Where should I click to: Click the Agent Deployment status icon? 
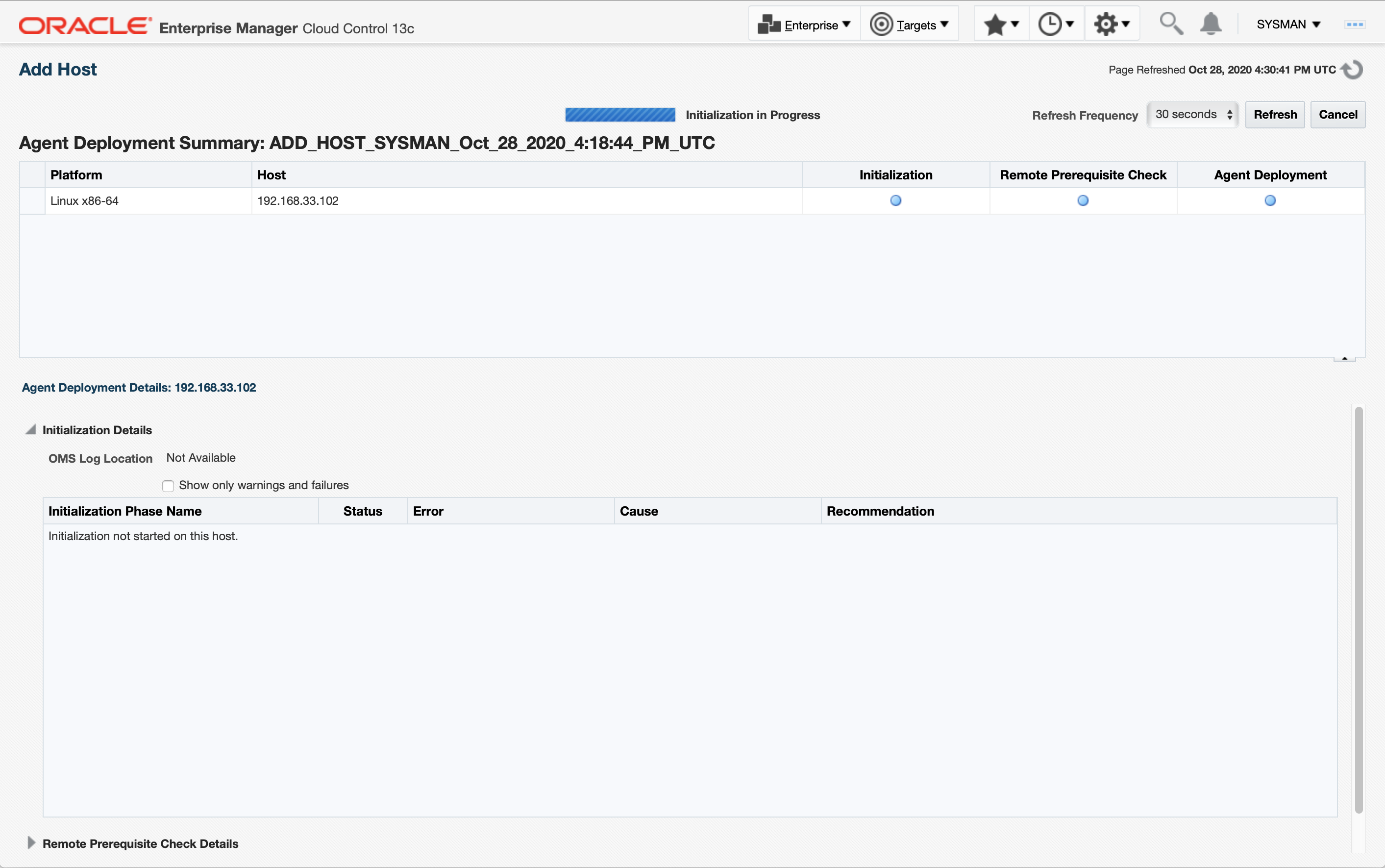point(1270,201)
